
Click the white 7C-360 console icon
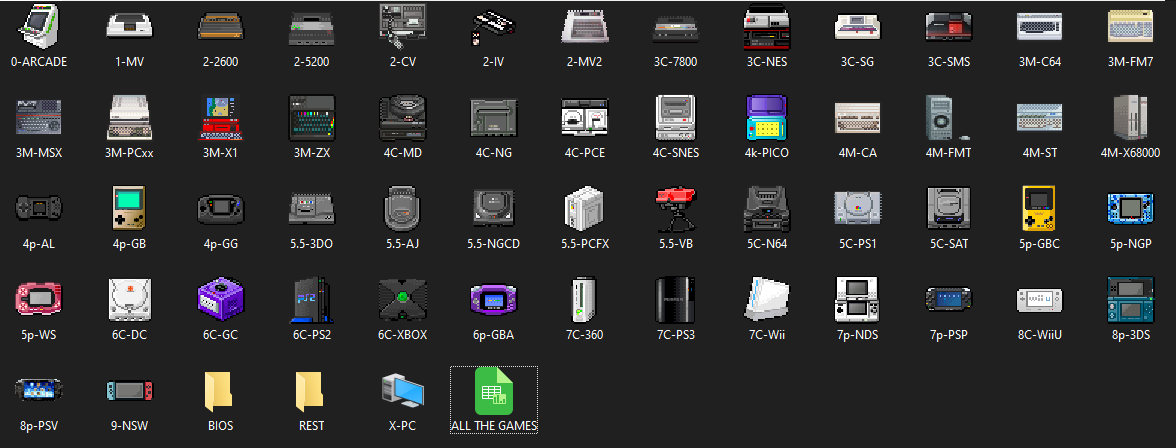pyautogui.click(x=584, y=299)
